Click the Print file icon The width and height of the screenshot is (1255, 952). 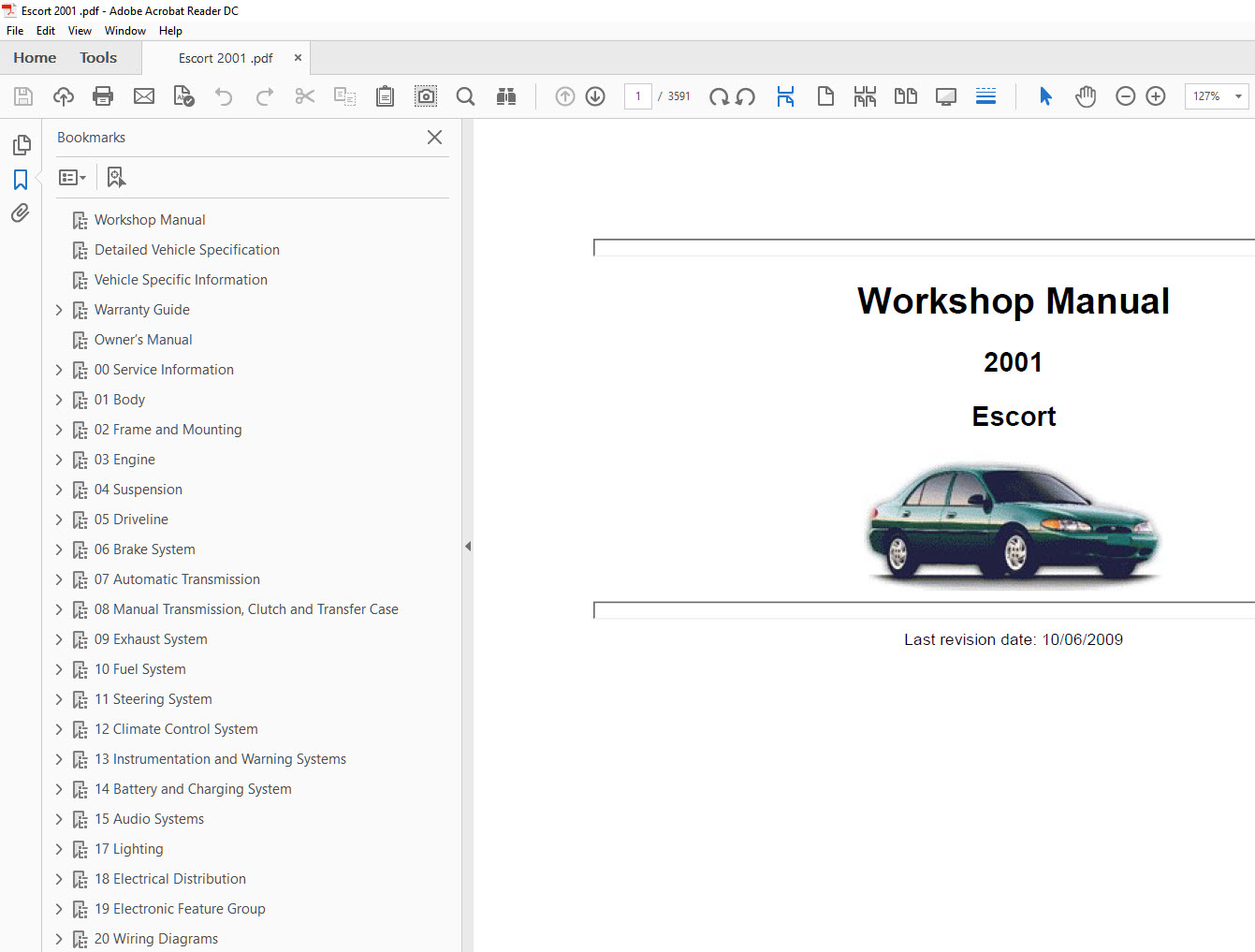103,96
